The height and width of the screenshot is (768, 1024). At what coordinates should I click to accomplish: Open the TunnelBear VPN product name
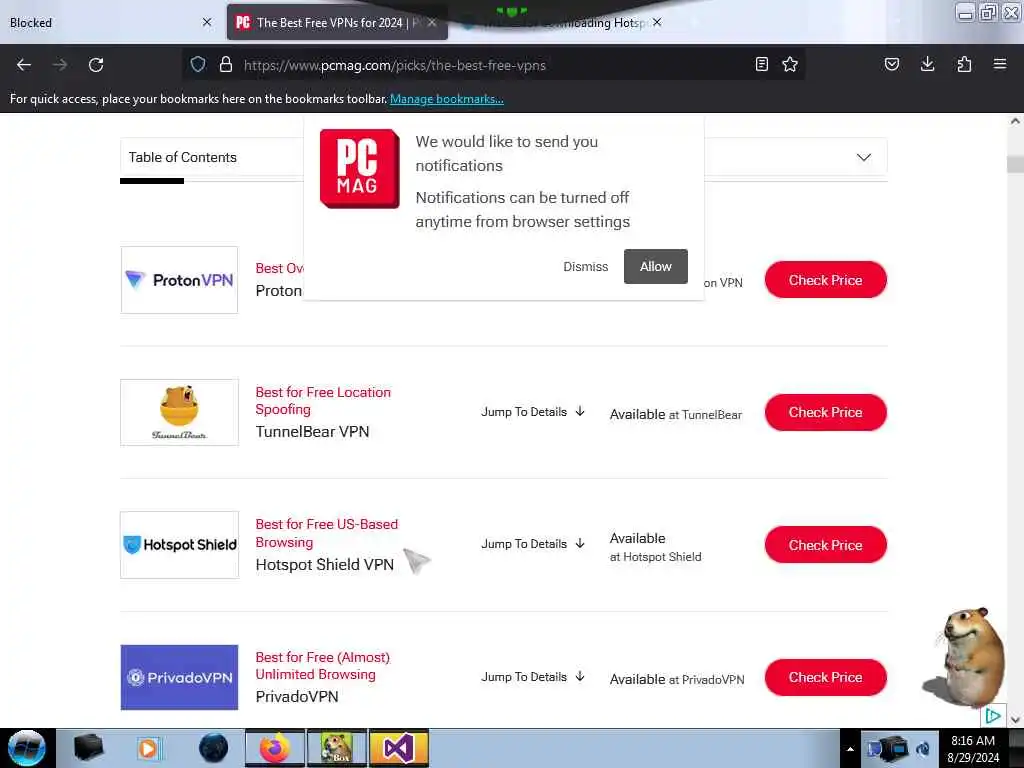tap(312, 432)
